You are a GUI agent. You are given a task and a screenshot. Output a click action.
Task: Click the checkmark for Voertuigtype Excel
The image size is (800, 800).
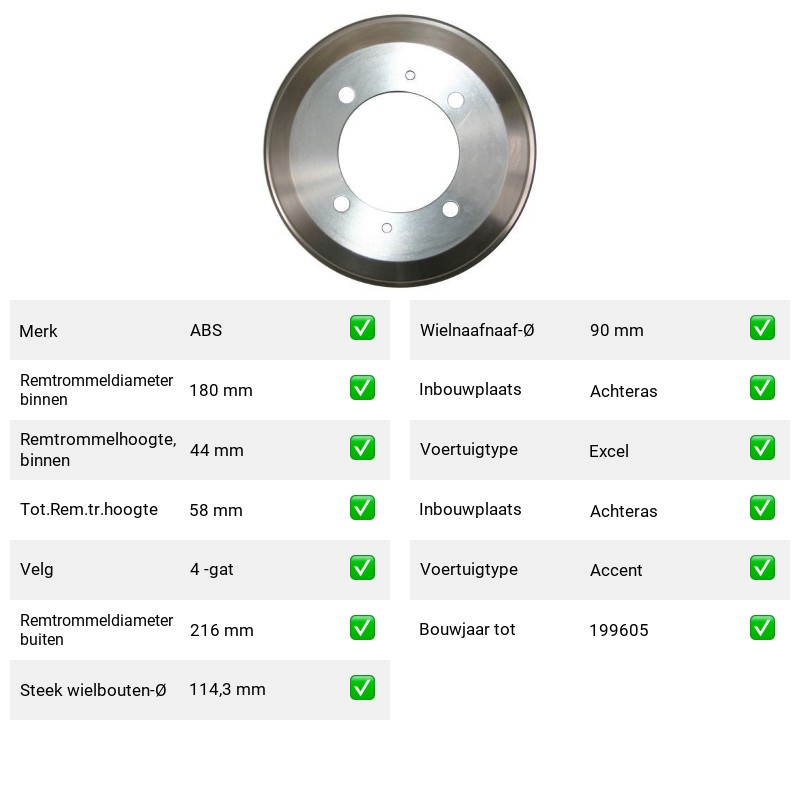click(x=762, y=447)
